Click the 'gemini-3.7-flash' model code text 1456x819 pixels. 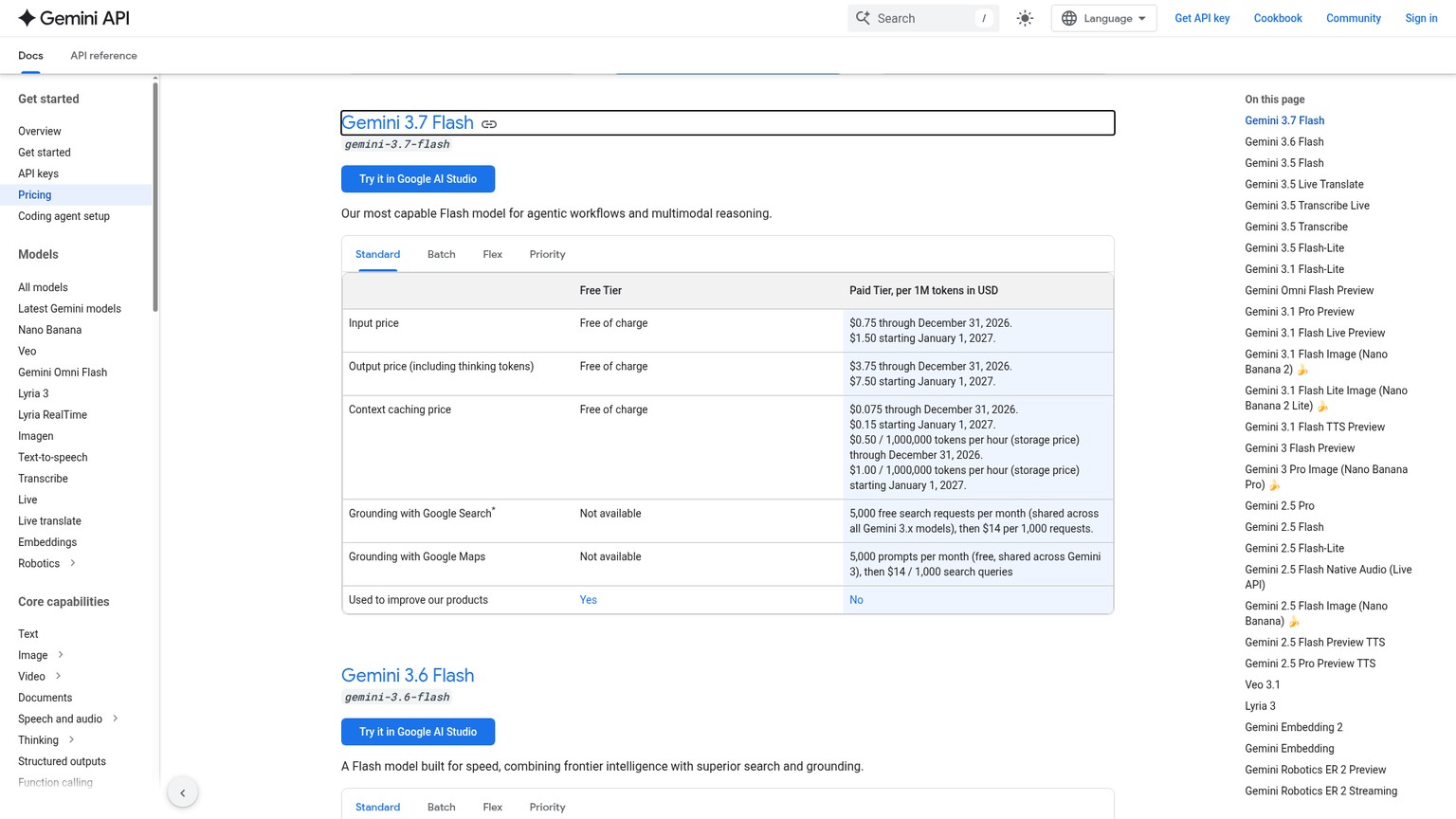pos(397,144)
